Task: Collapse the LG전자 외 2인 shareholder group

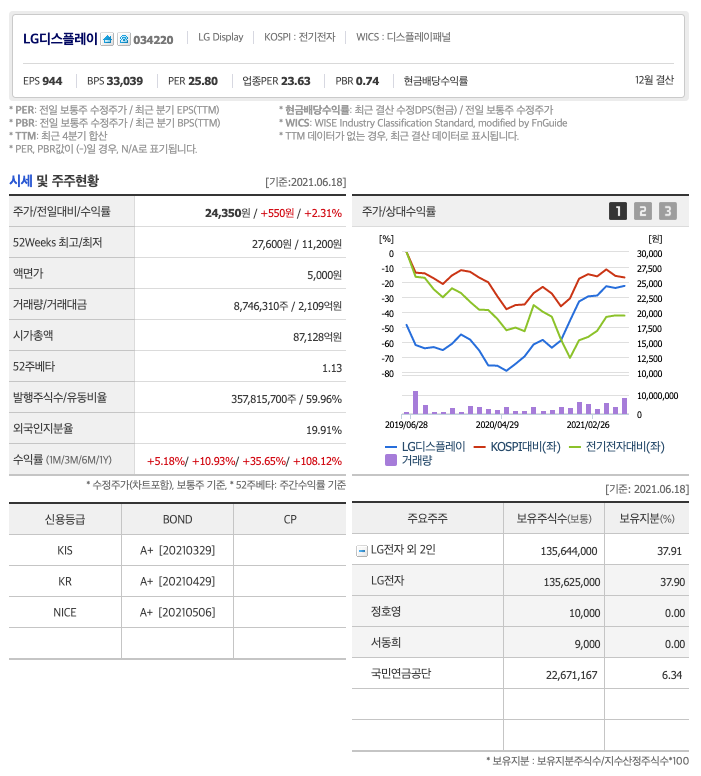Action: 362,550
